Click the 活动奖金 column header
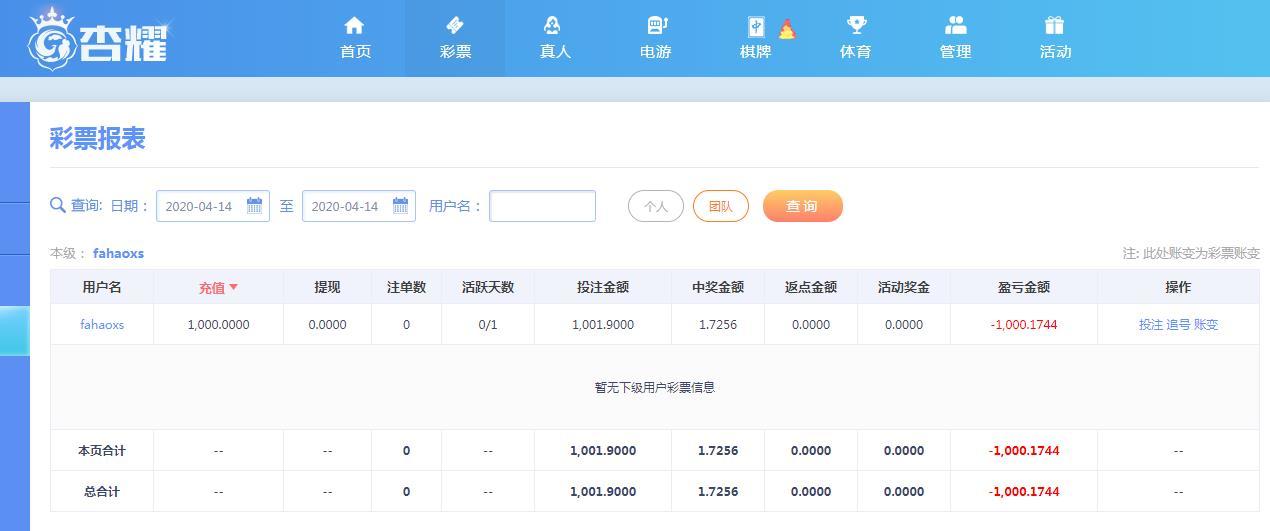Screen dimensions: 1270x531 [904, 287]
